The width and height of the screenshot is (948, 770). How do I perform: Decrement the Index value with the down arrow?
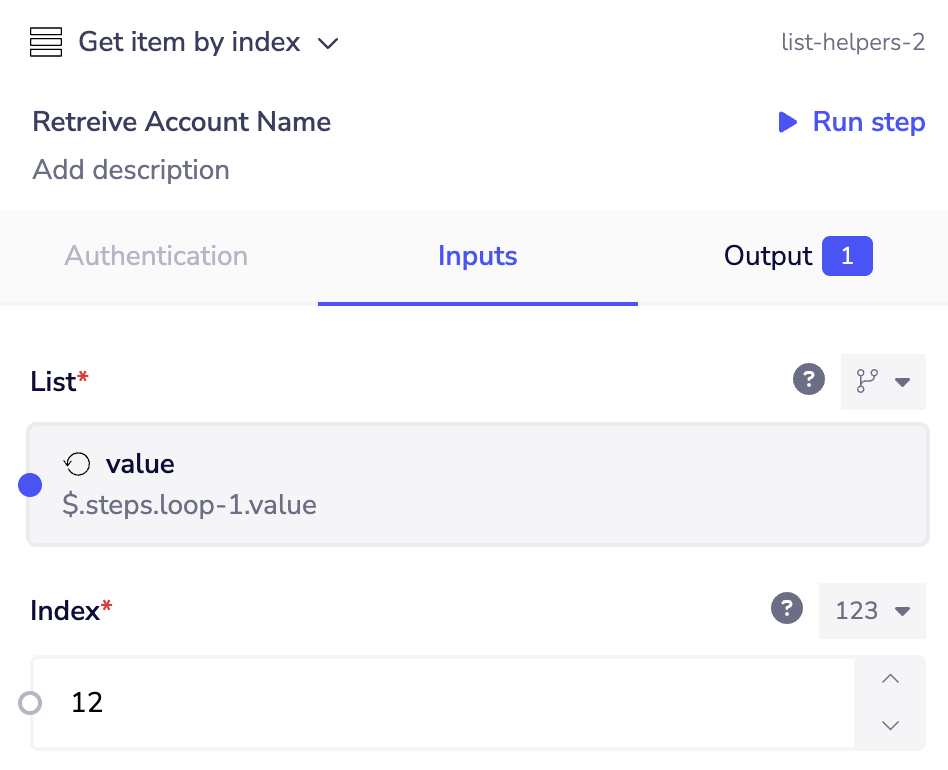(x=890, y=726)
